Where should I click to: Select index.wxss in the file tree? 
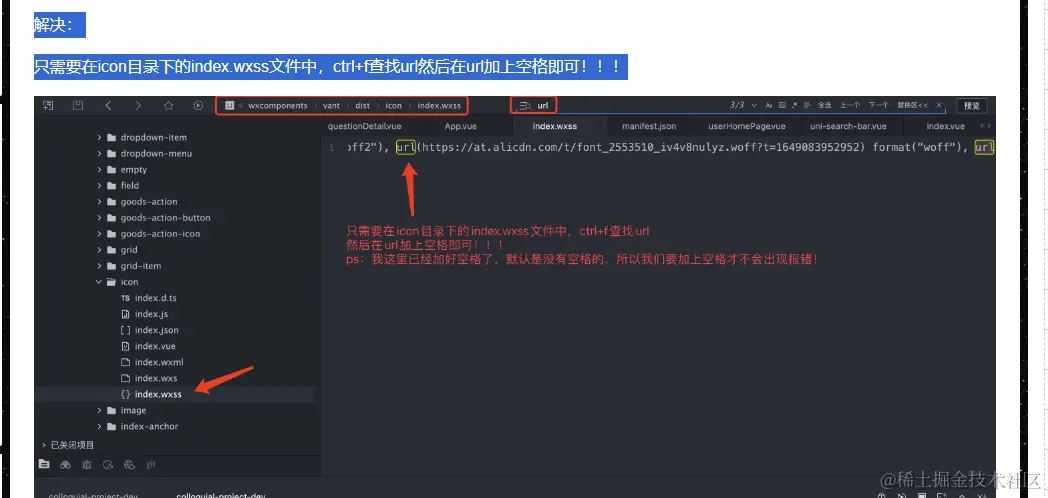coord(158,394)
